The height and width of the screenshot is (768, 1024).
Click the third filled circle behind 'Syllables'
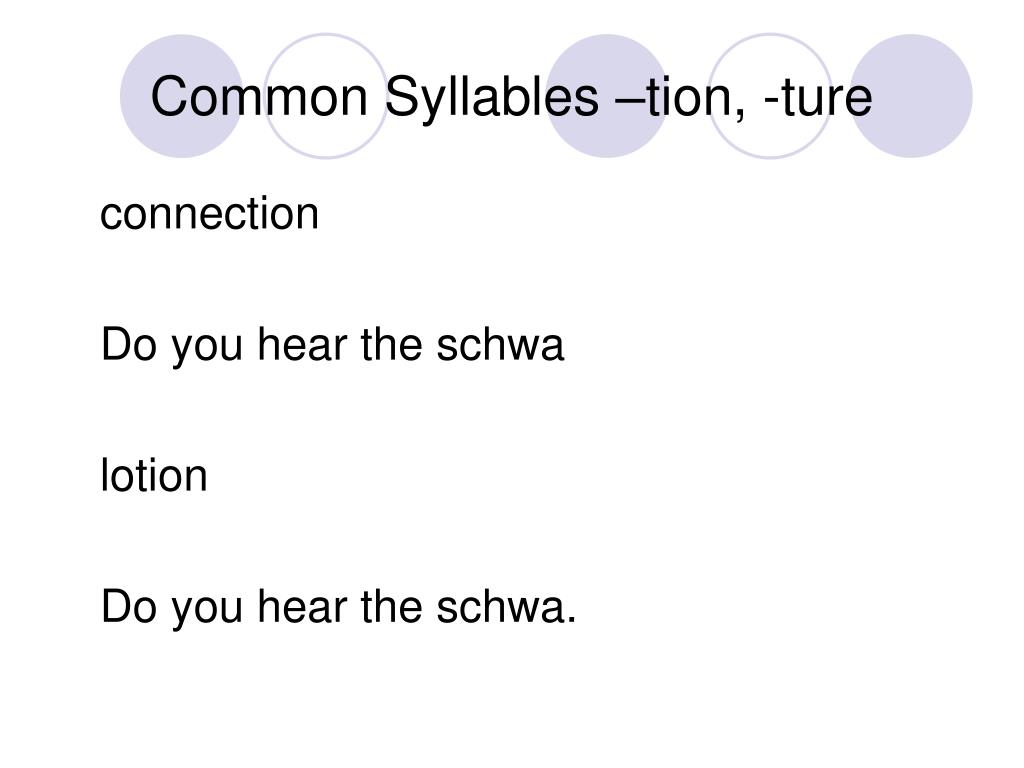[607, 96]
